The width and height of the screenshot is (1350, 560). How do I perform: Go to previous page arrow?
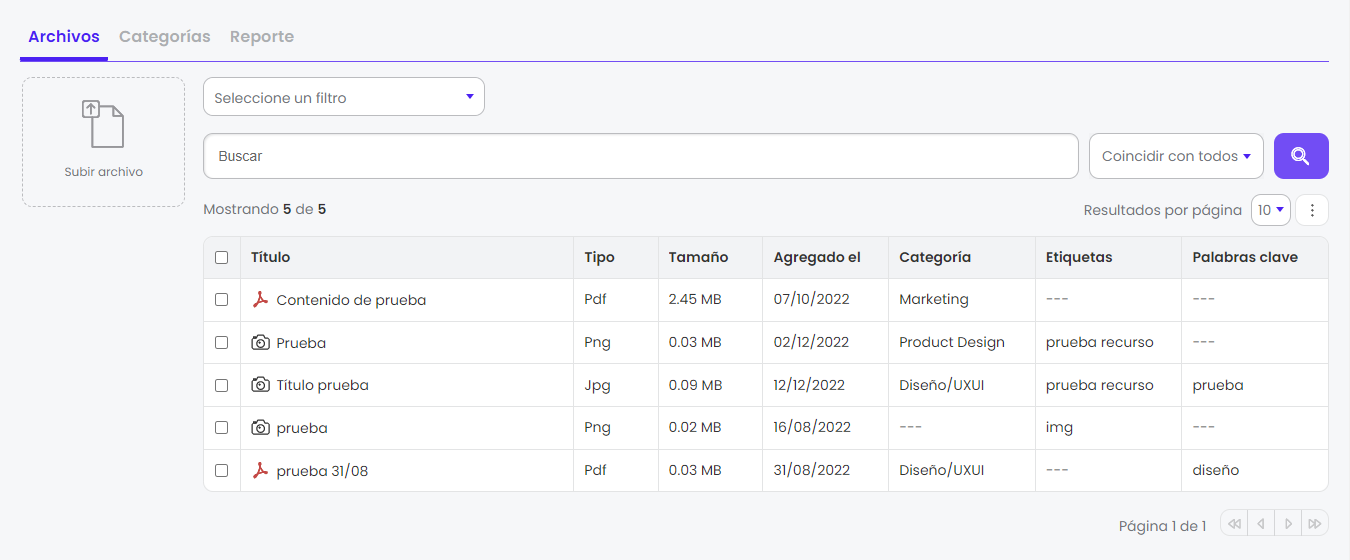click(1262, 523)
